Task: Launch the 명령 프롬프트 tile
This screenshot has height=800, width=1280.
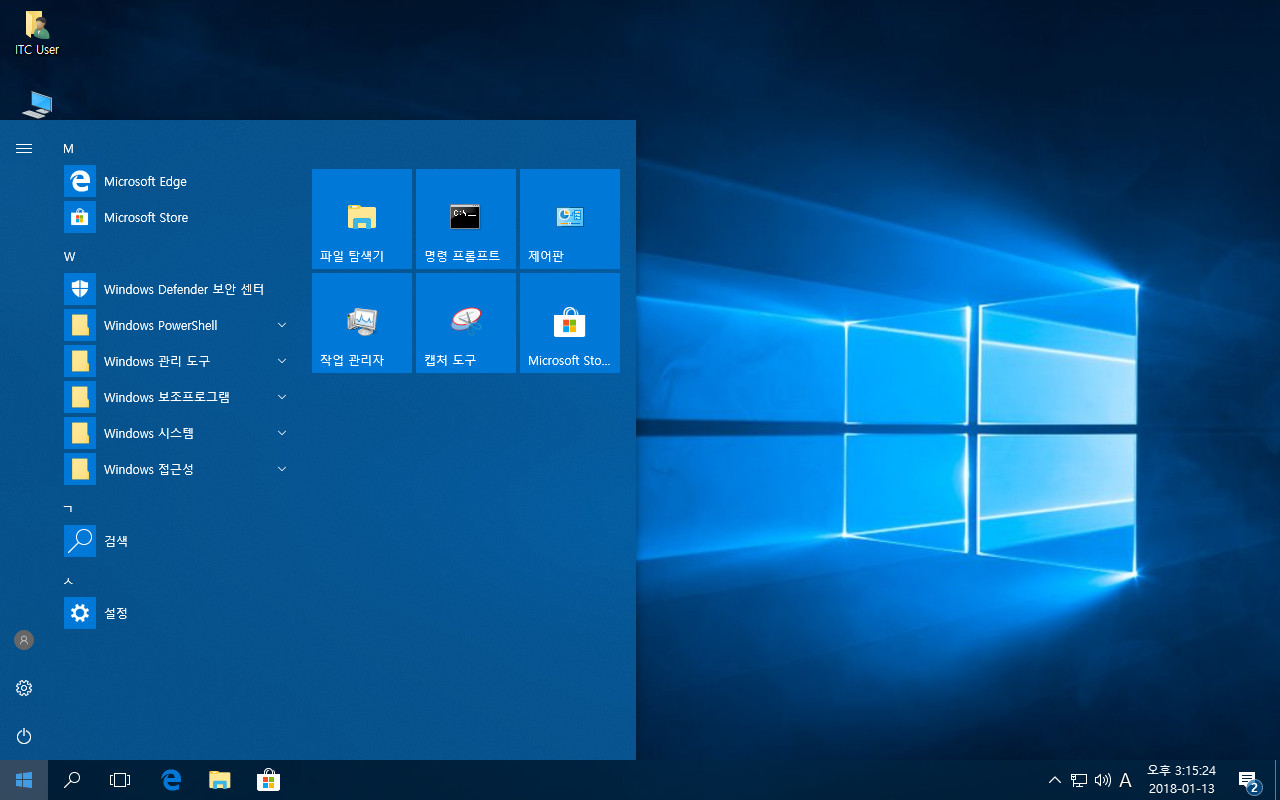Action: pos(466,219)
